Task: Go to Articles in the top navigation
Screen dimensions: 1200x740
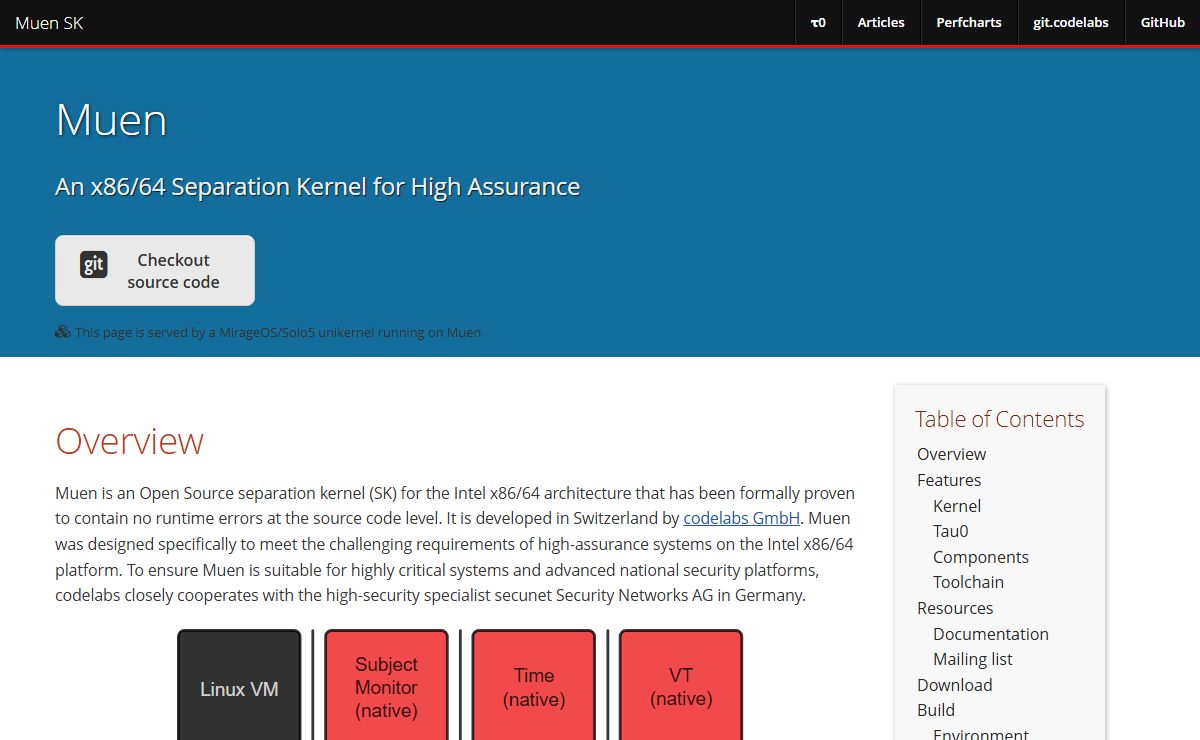Action: coord(881,22)
